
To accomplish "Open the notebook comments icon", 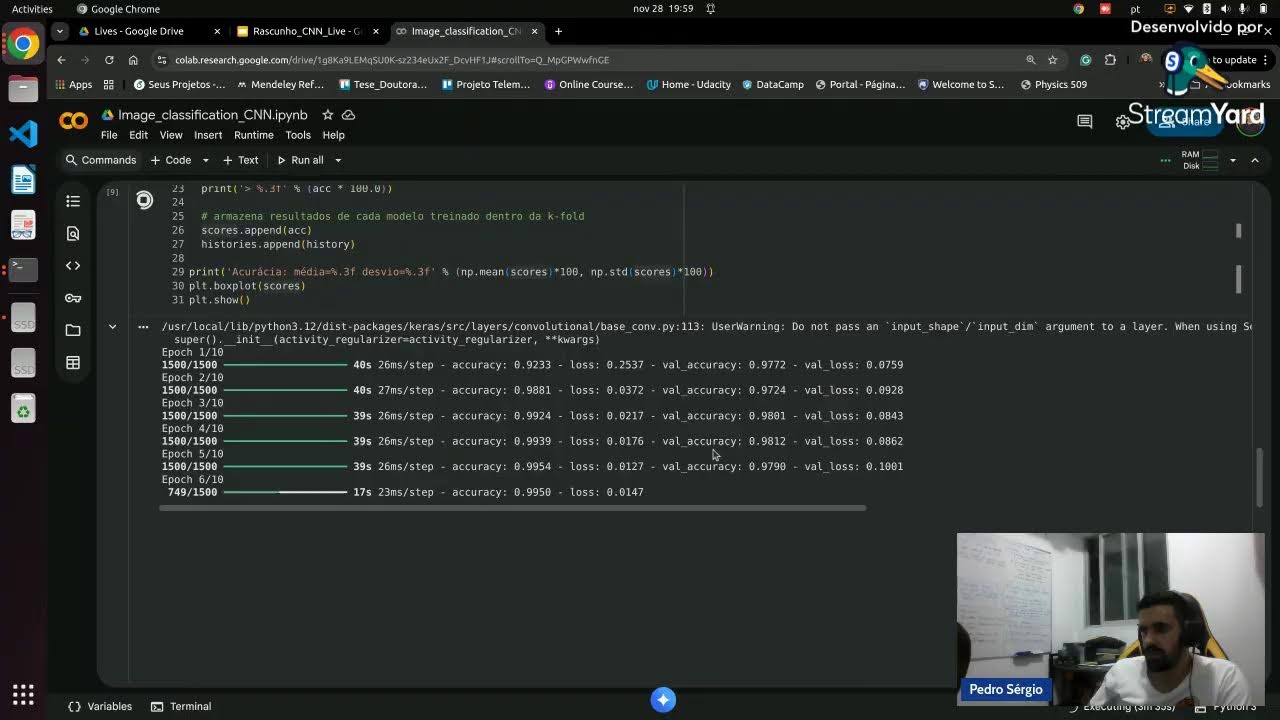I will pos(1085,121).
